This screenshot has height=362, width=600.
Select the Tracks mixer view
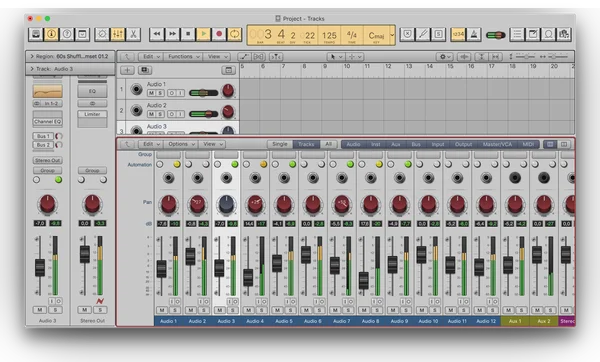click(x=306, y=144)
